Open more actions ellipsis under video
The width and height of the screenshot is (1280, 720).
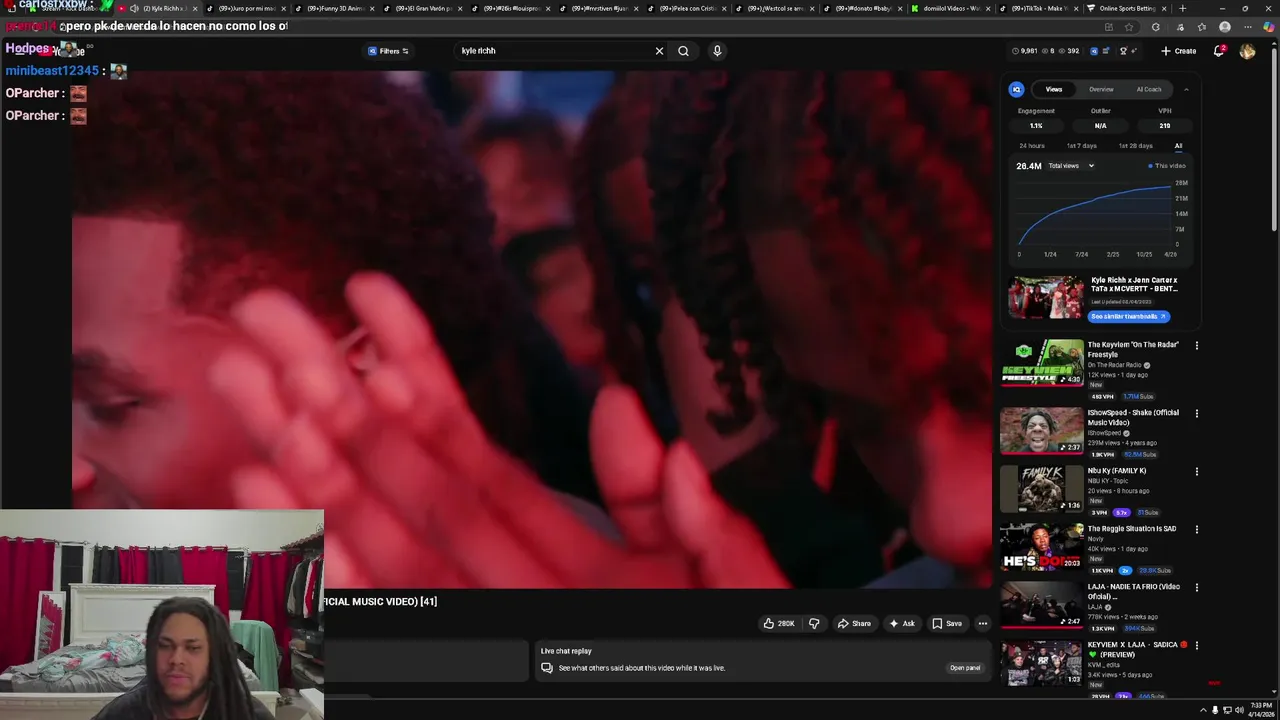pyautogui.click(x=982, y=623)
